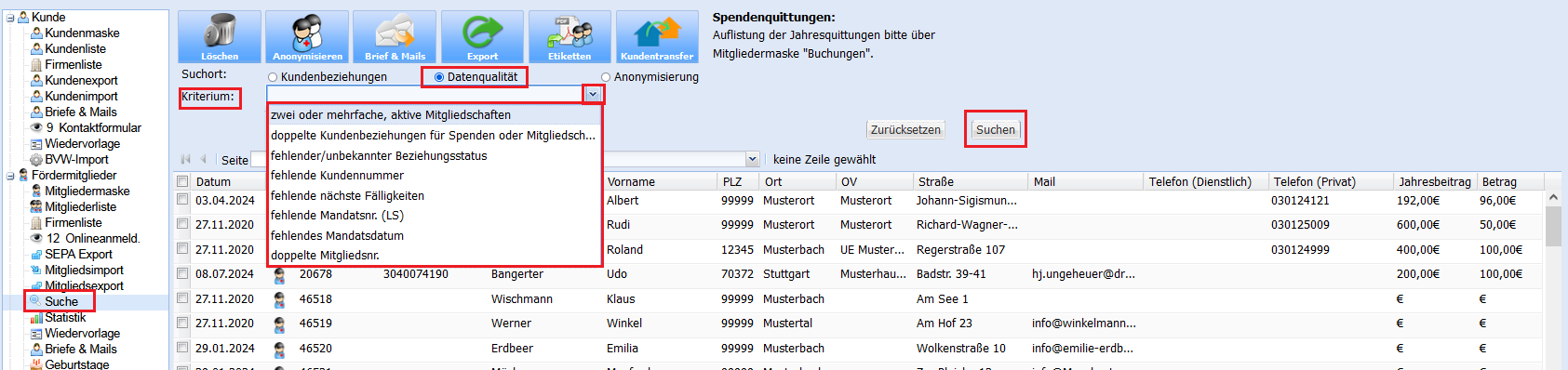Tick the checkbox for row dated 03.04.2024

point(182,200)
